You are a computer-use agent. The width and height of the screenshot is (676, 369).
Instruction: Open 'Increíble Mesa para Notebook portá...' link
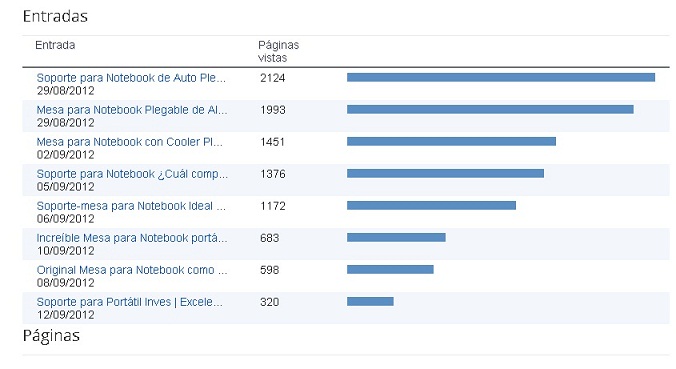point(132,238)
